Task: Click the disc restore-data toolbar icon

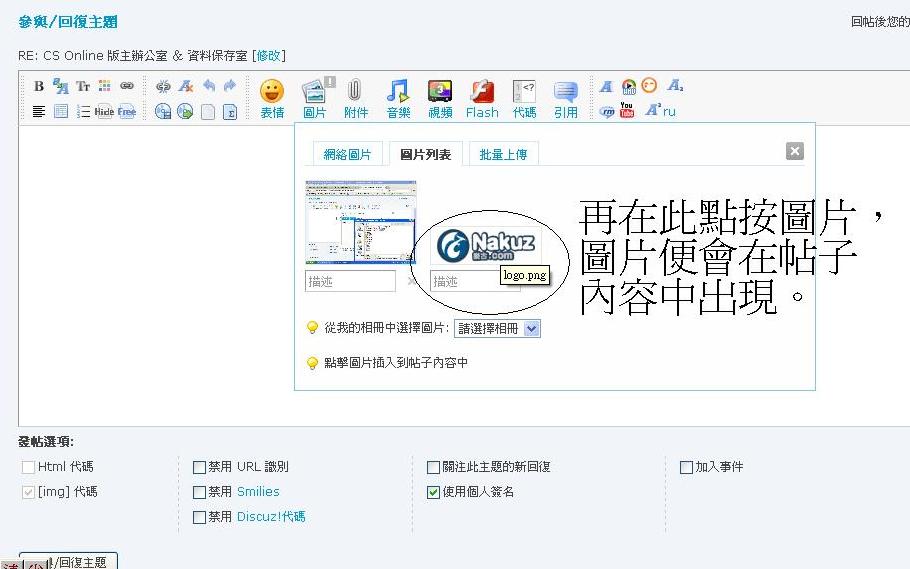Action: click(185, 111)
